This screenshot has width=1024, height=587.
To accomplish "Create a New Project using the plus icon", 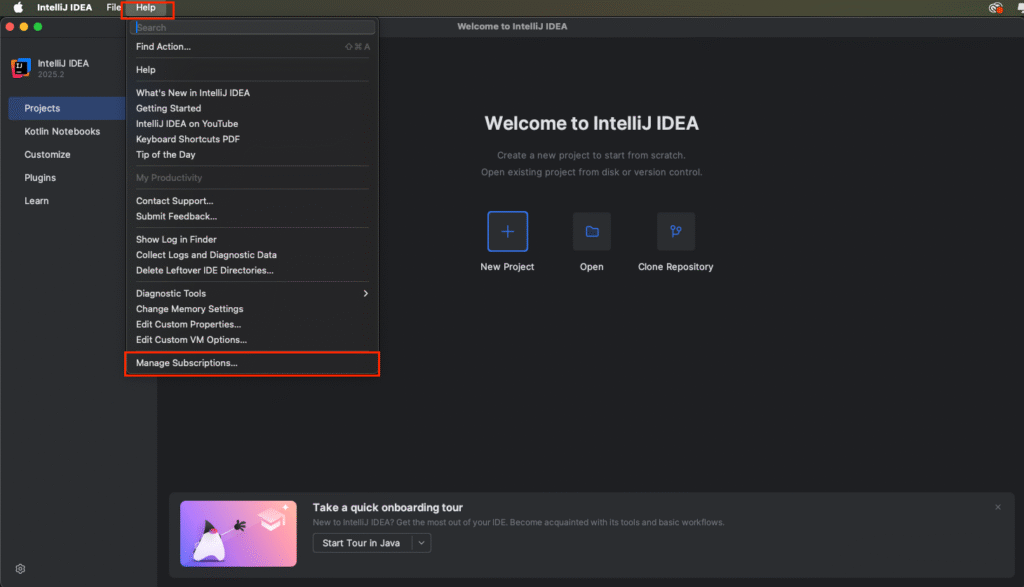I will (x=507, y=231).
